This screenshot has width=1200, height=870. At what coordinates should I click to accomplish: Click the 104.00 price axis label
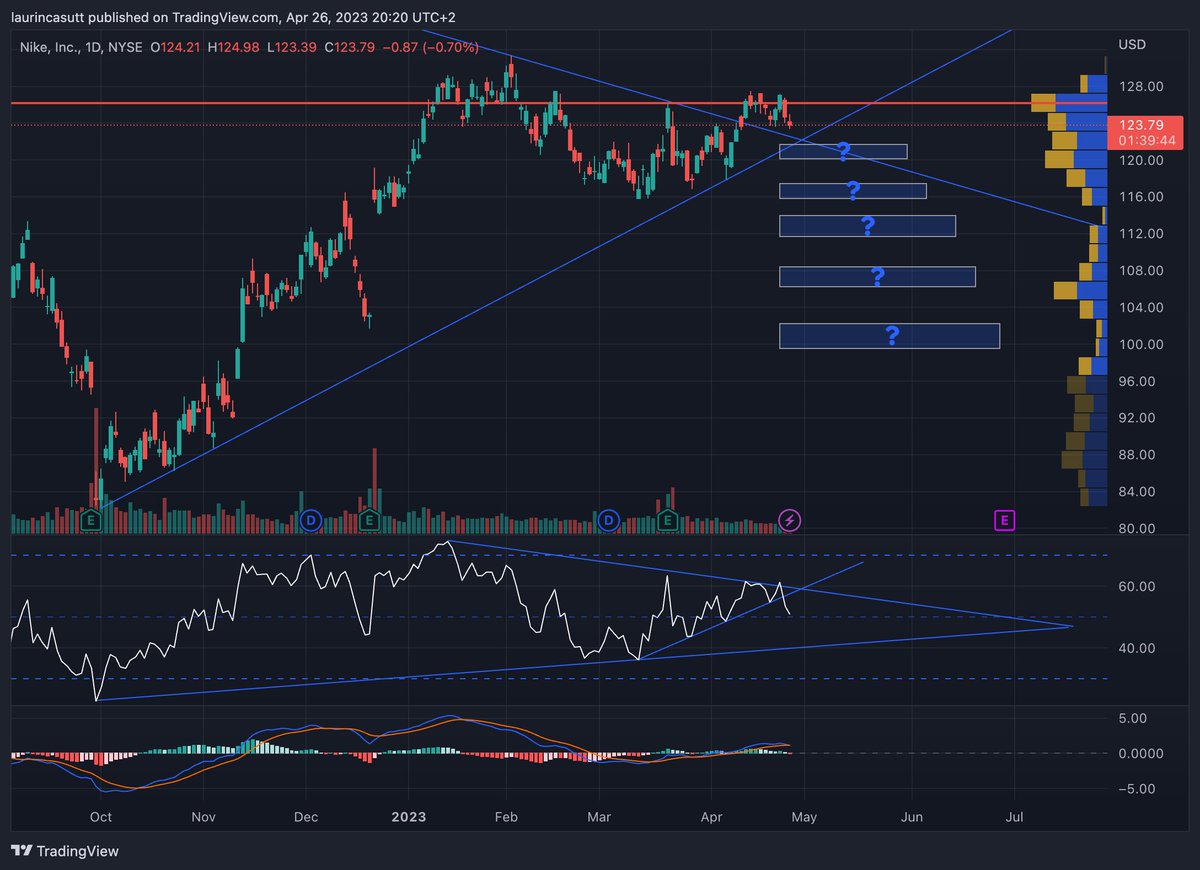1140,308
